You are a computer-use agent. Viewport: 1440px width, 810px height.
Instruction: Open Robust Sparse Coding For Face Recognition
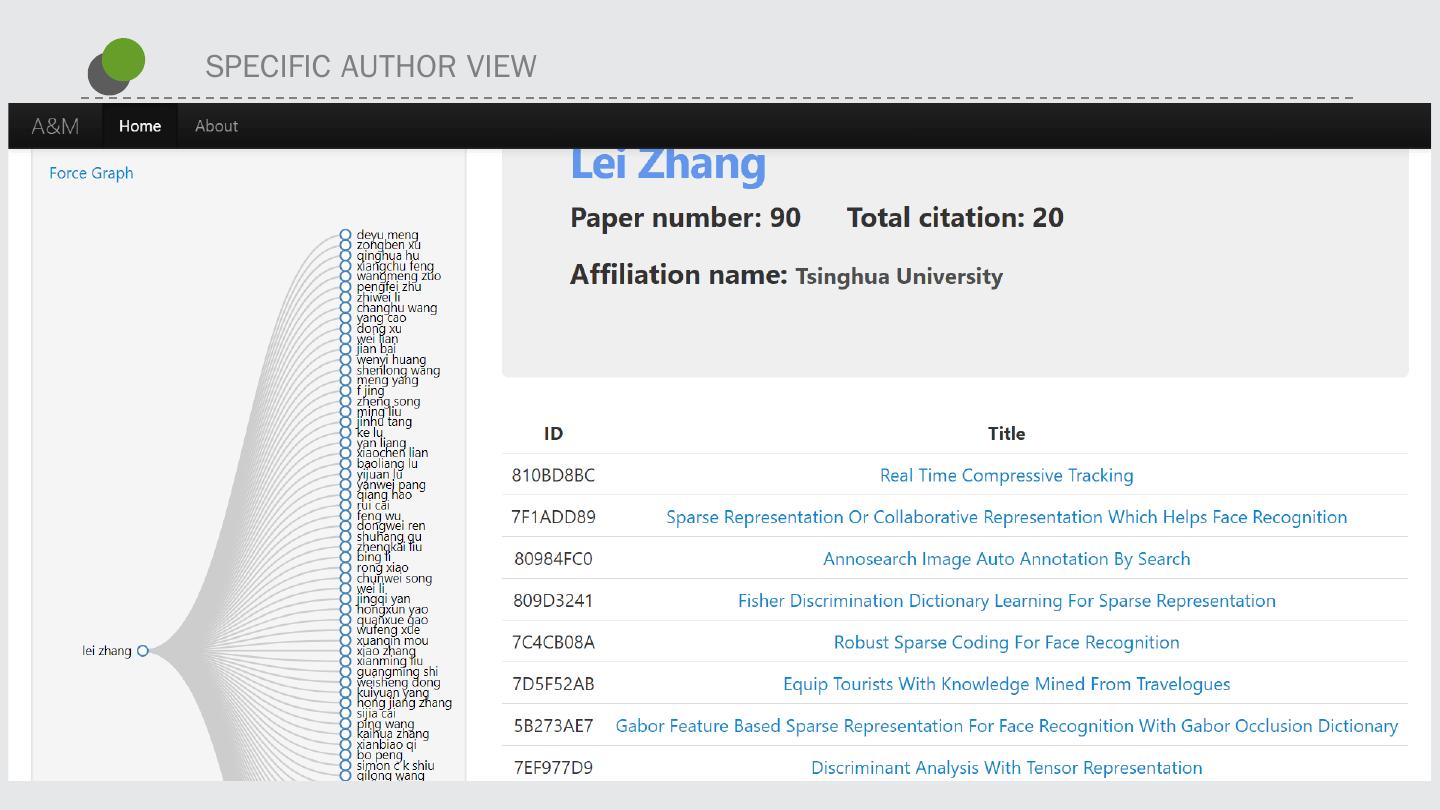tap(1006, 642)
